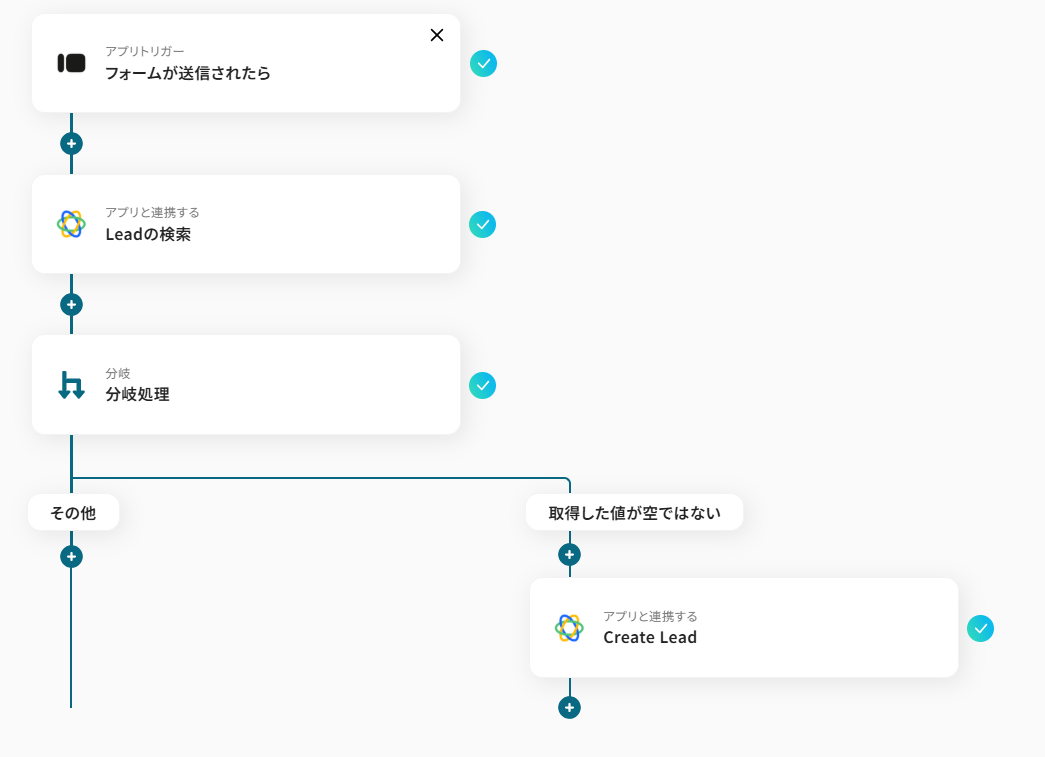Click the 分岐処理 branch icon
This screenshot has width=1045, height=757.
(x=71, y=385)
